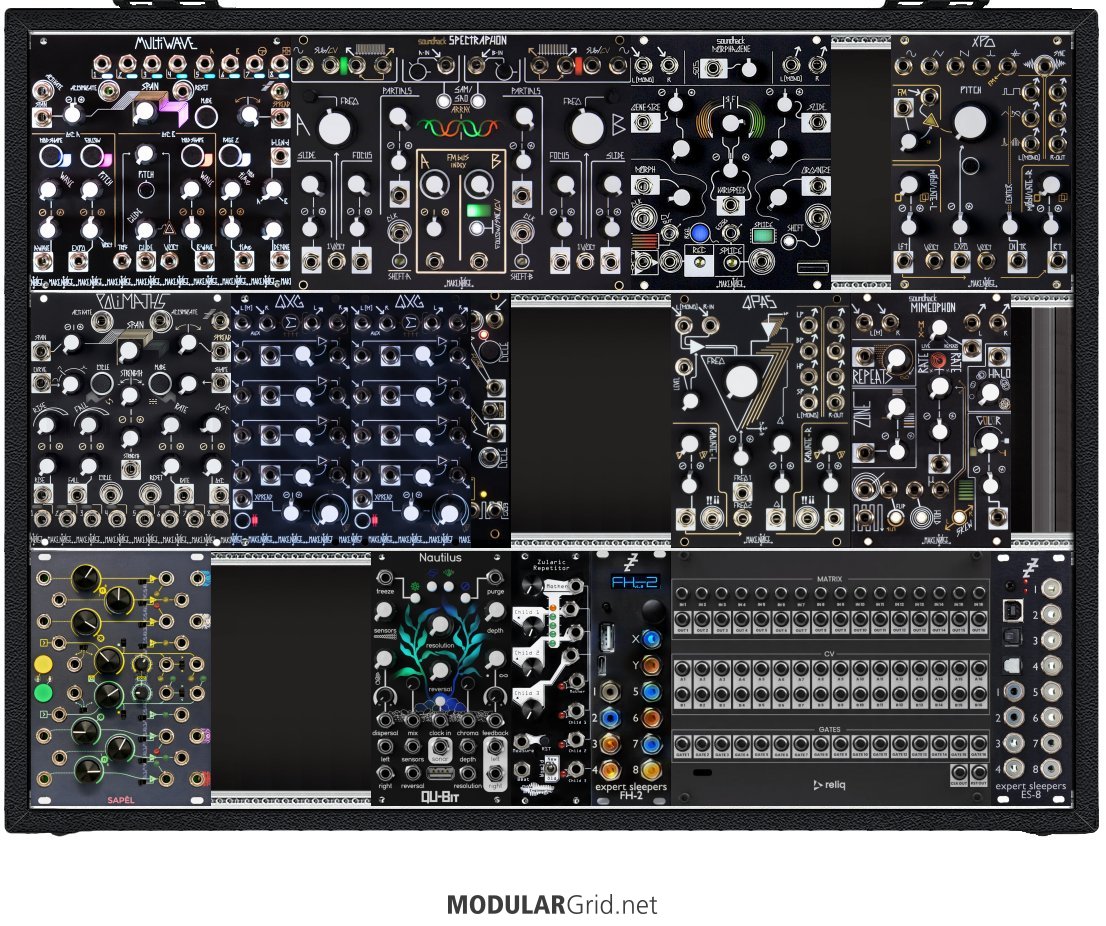The height and width of the screenshot is (926, 1106).
Task: Toggle the Morphagene SPLICE button
Action: point(734,264)
